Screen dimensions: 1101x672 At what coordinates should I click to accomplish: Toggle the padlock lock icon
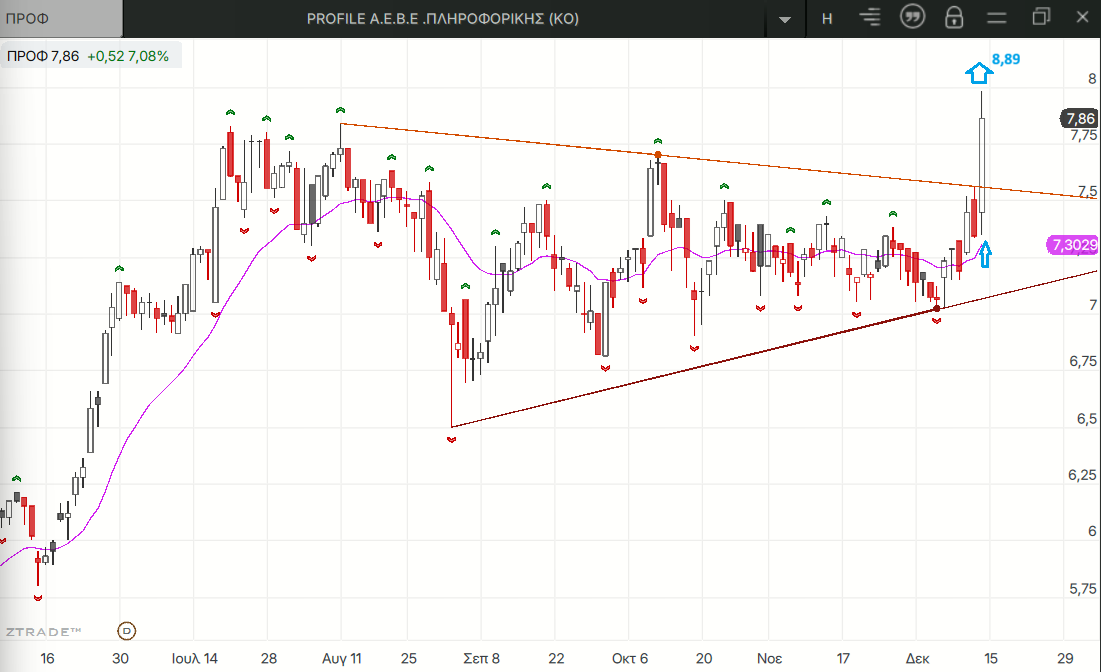point(953,18)
